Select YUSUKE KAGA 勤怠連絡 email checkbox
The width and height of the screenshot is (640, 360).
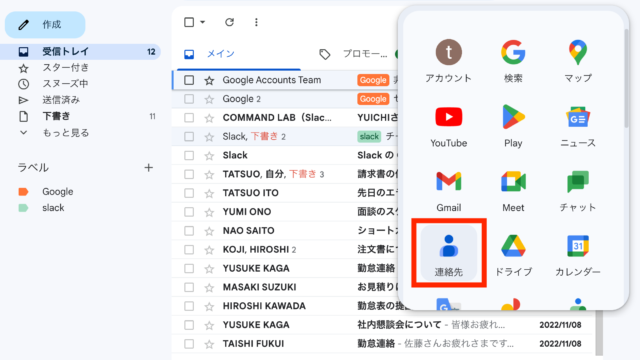[x=189, y=269]
